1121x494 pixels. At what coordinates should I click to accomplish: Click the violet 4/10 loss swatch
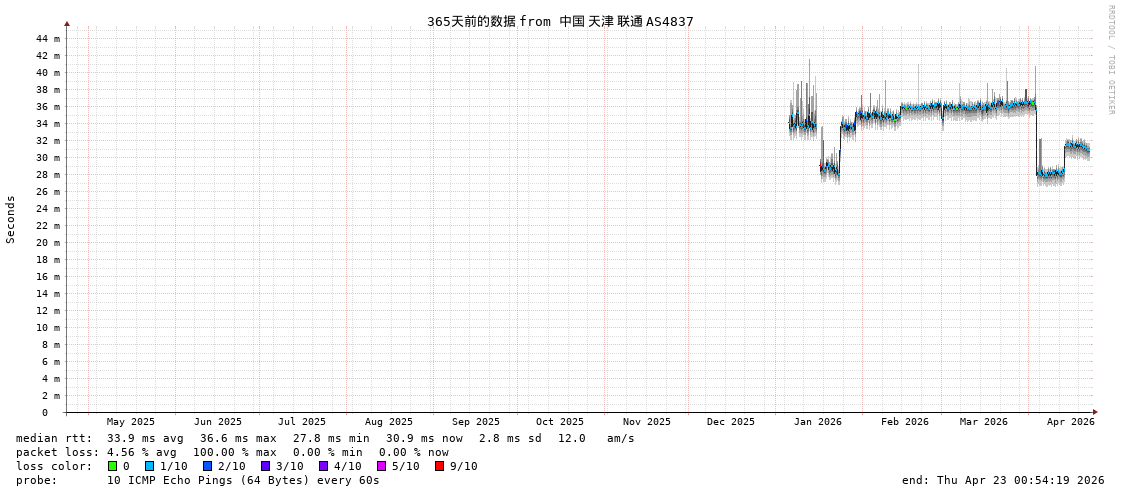click(x=324, y=466)
